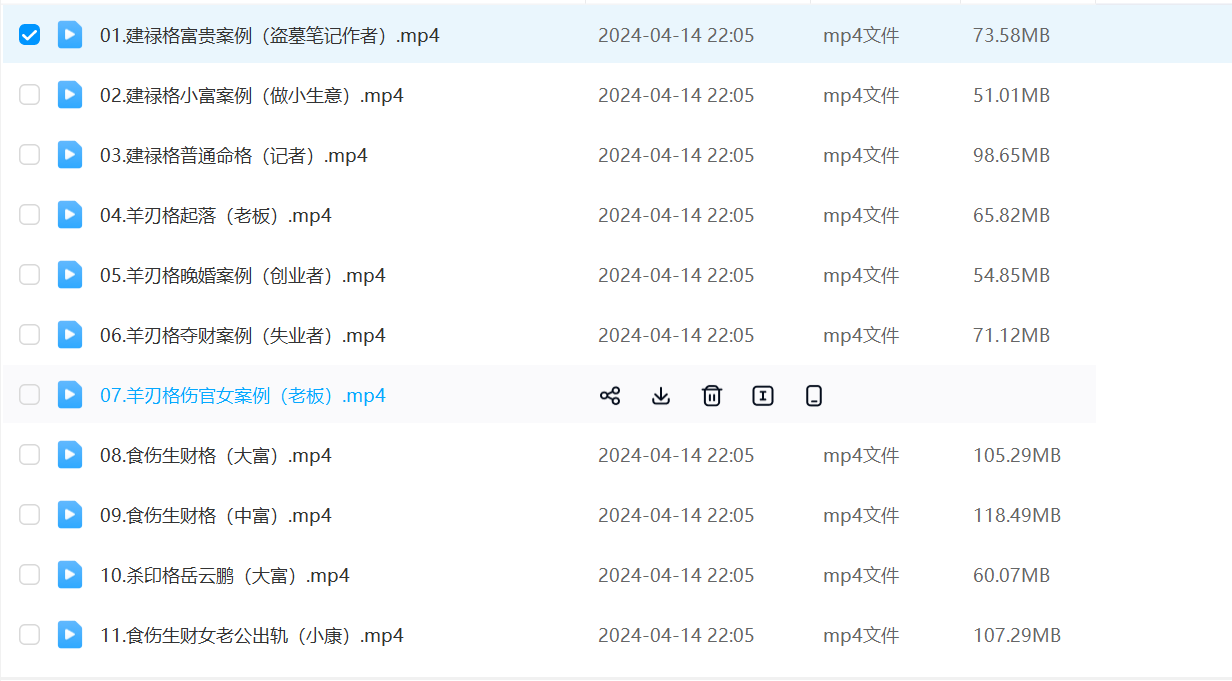Check the box for 02.建禄格小富案例
1232x681 pixels.
pos(30,95)
